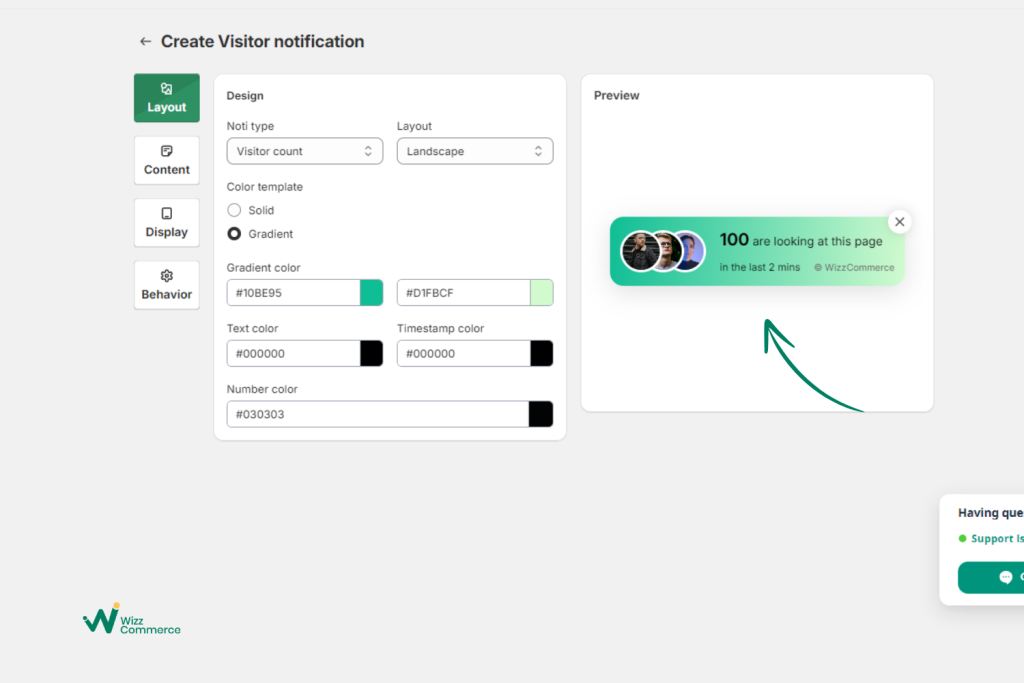
Task: Switch to the Display tab
Action: coord(167,223)
